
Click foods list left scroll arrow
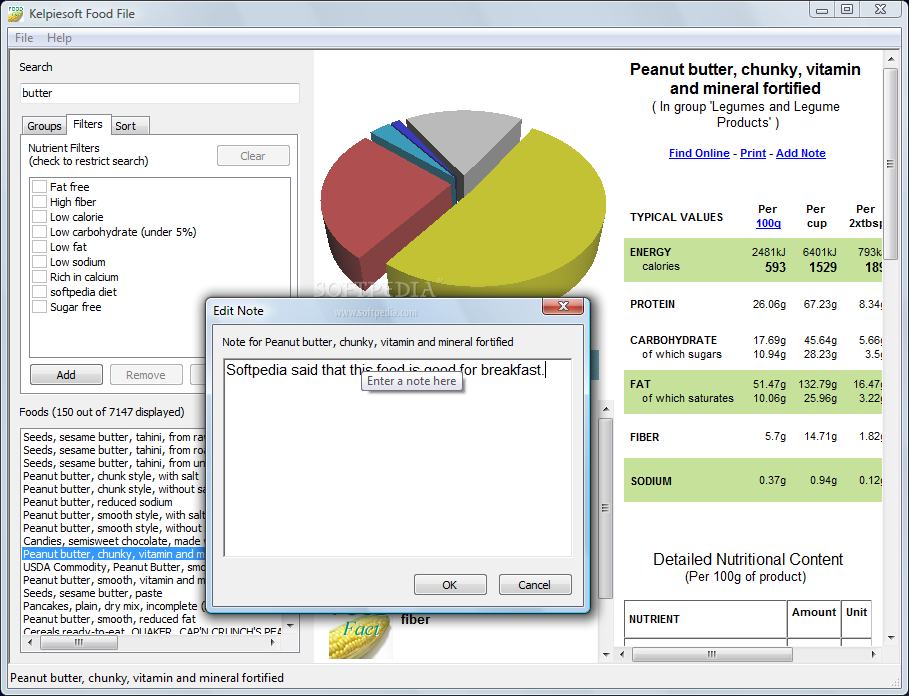(x=30, y=643)
